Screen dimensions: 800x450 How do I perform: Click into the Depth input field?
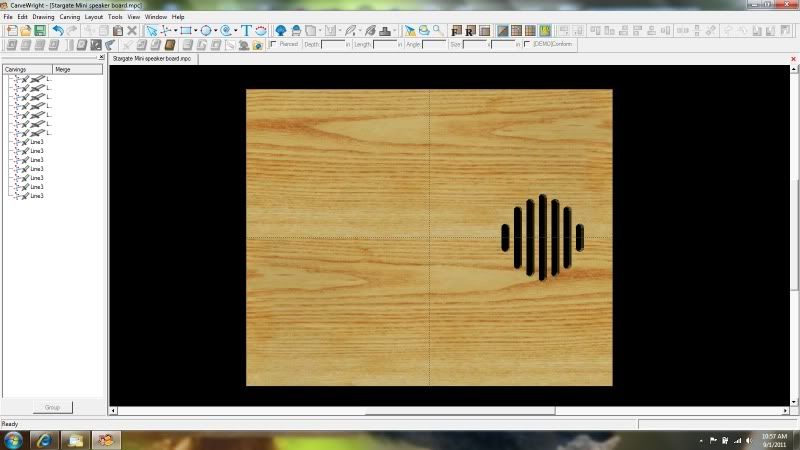[x=333, y=45]
